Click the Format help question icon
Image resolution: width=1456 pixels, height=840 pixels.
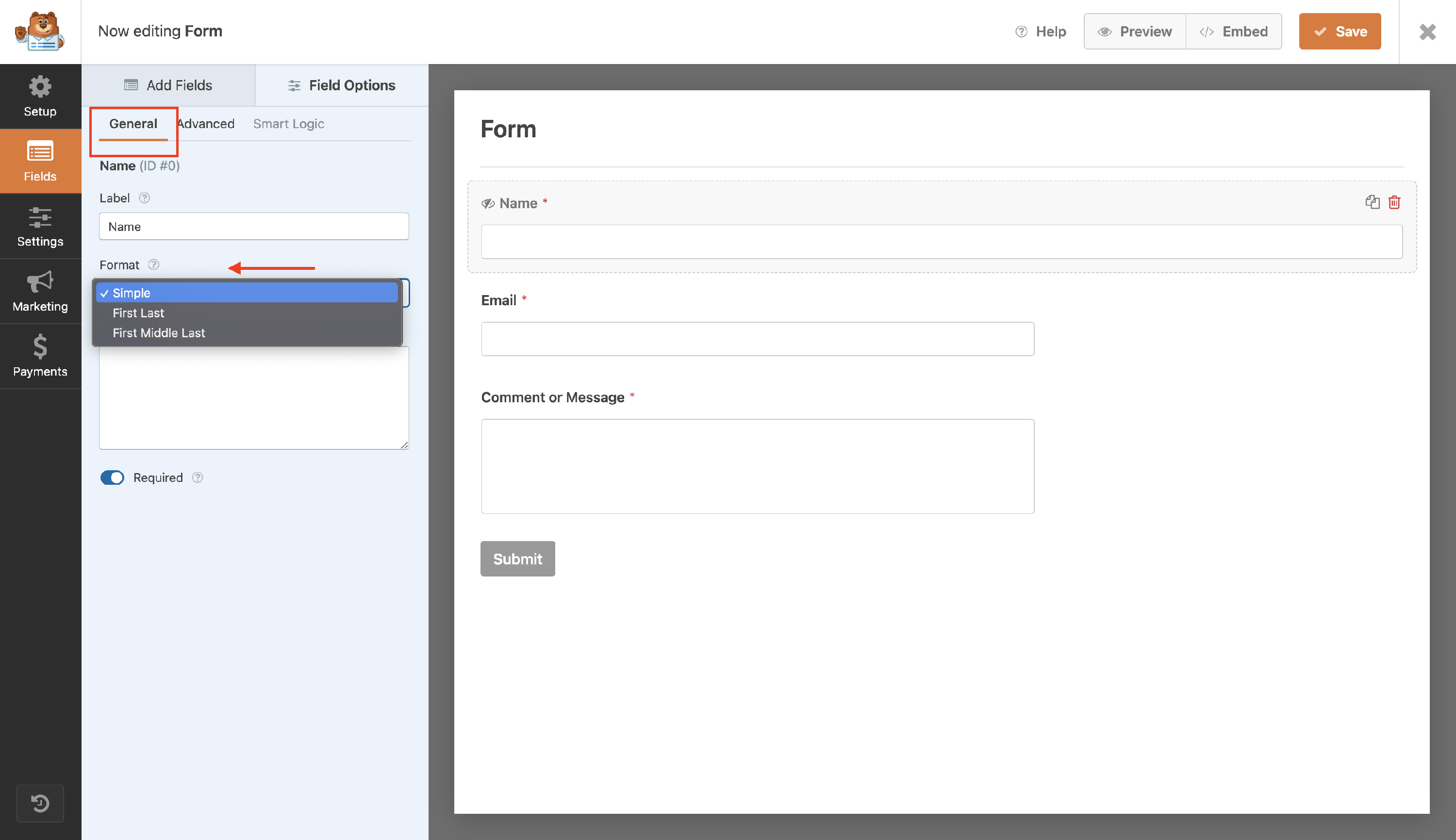click(153, 265)
